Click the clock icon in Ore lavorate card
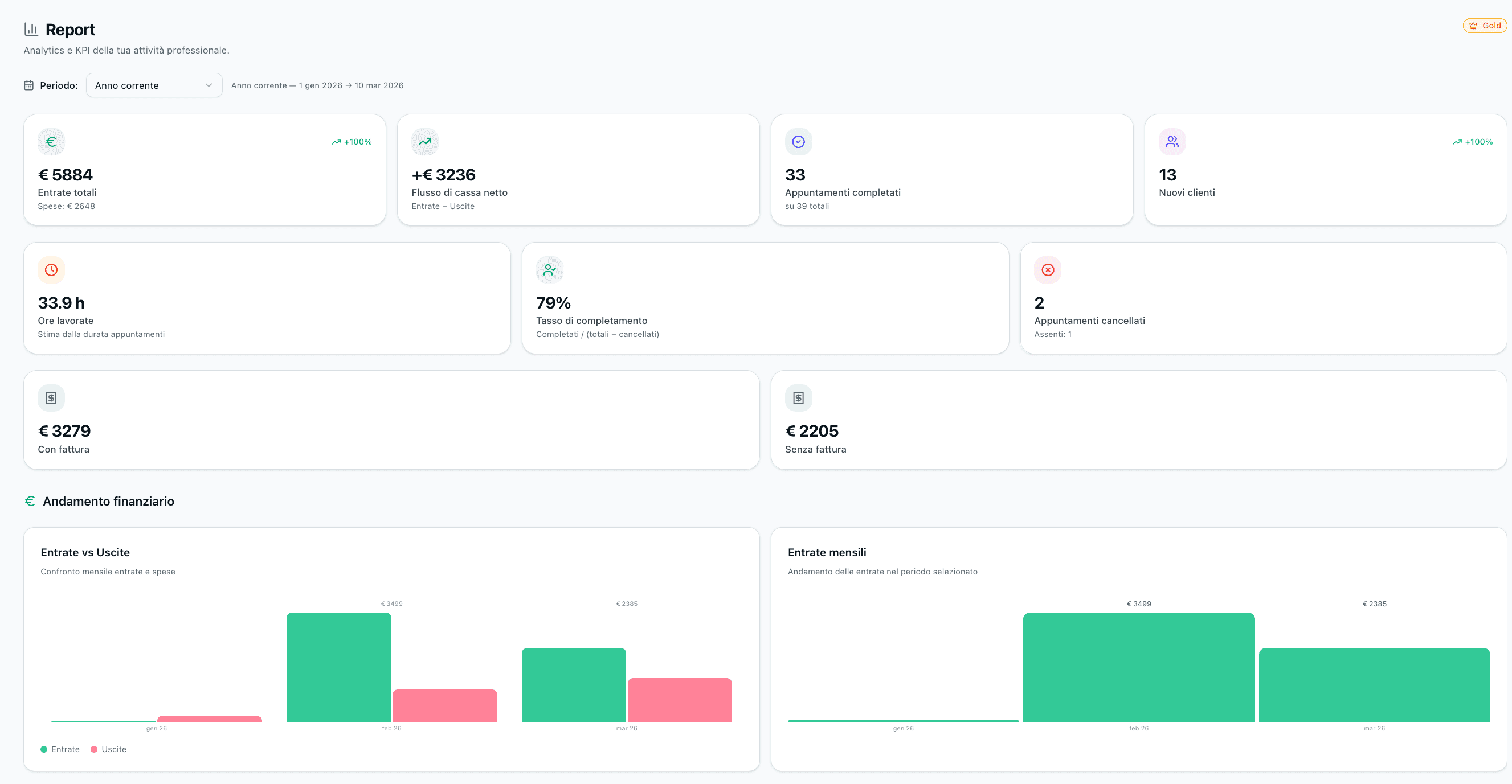1512x784 pixels. tap(51, 270)
